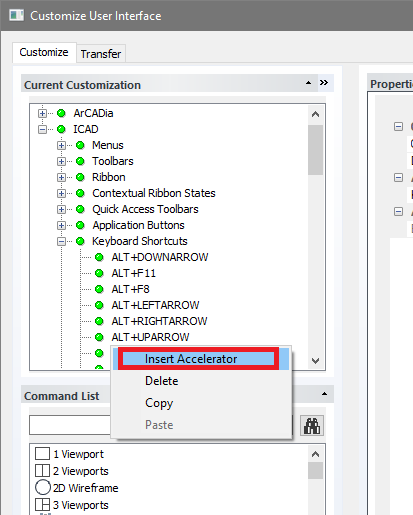413x515 pixels.
Task: Click the binoculars find command icon
Action: click(312, 425)
